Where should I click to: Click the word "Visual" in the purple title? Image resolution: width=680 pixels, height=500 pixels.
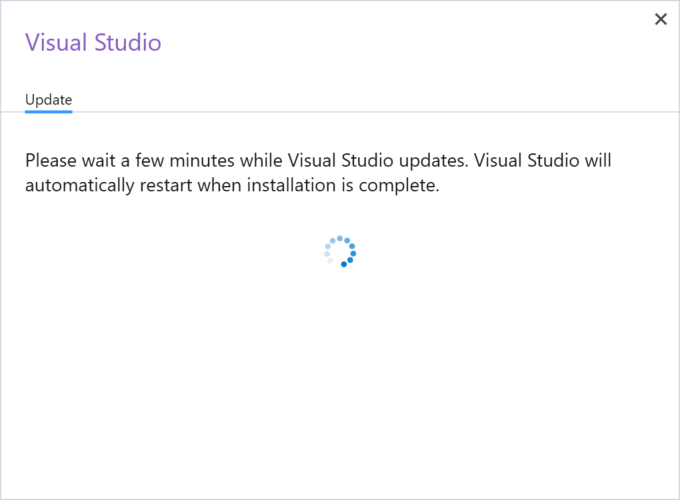(x=57, y=42)
